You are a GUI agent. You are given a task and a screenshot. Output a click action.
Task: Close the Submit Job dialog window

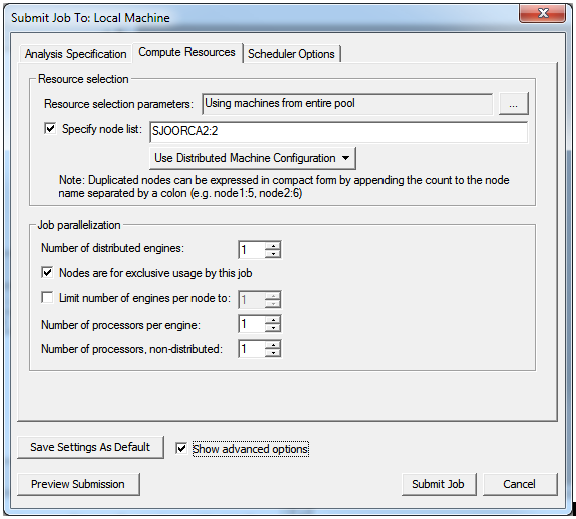click(x=543, y=14)
